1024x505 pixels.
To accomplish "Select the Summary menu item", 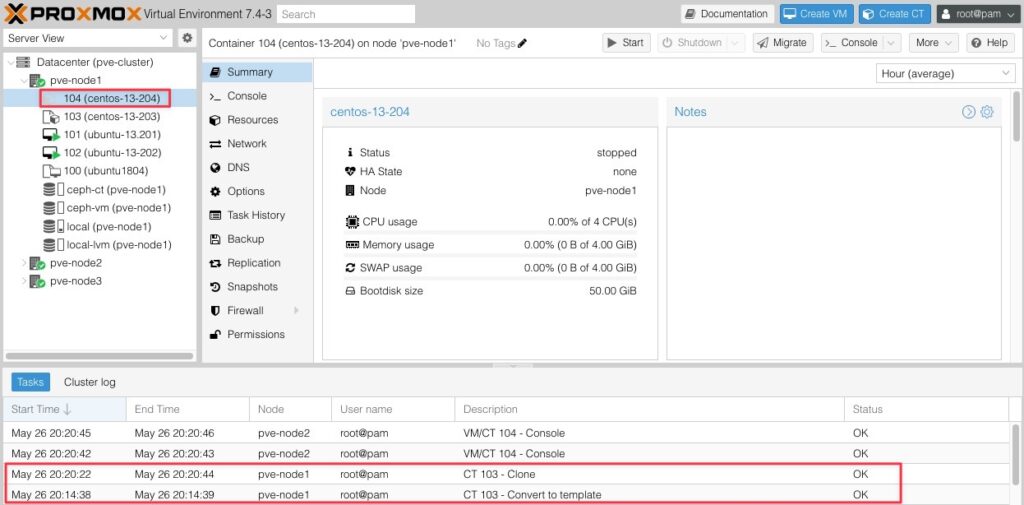I will click(x=257, y=72).
